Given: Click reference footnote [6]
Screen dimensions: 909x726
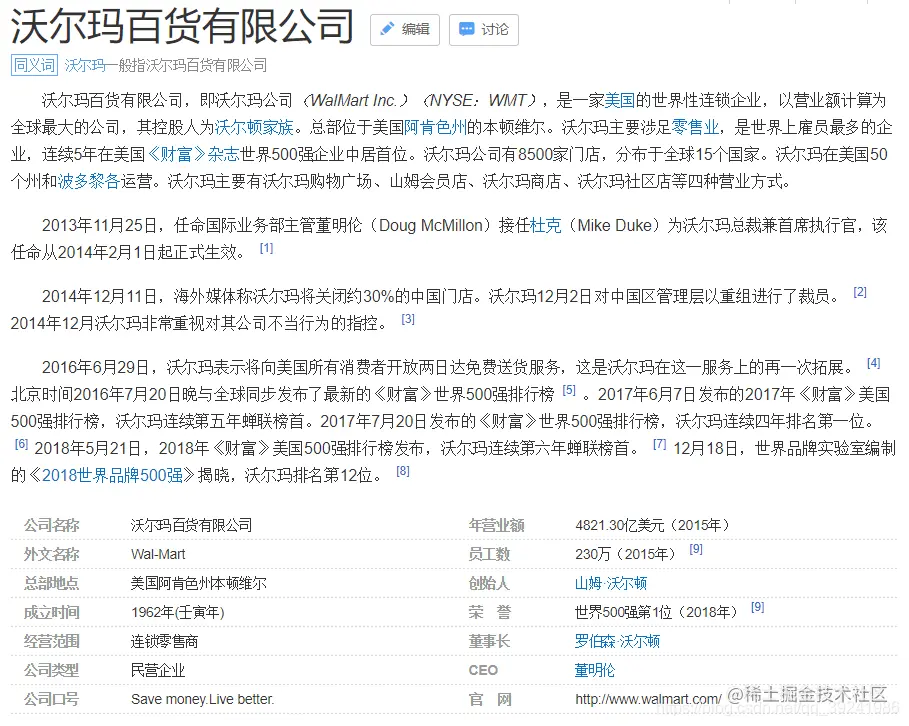Looking at the screenshot, I should click(x=21, y=444).
